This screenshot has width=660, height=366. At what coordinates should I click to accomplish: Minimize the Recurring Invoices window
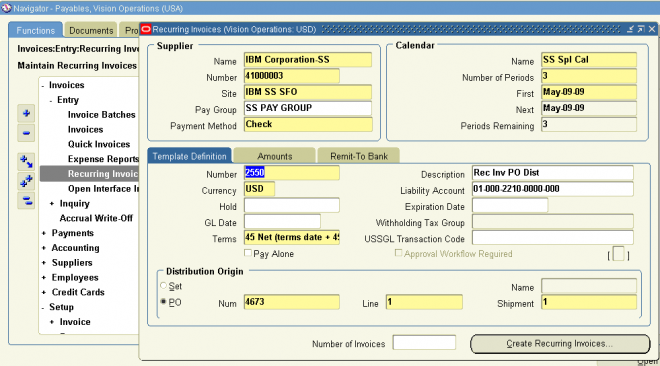tap(630, 29)
